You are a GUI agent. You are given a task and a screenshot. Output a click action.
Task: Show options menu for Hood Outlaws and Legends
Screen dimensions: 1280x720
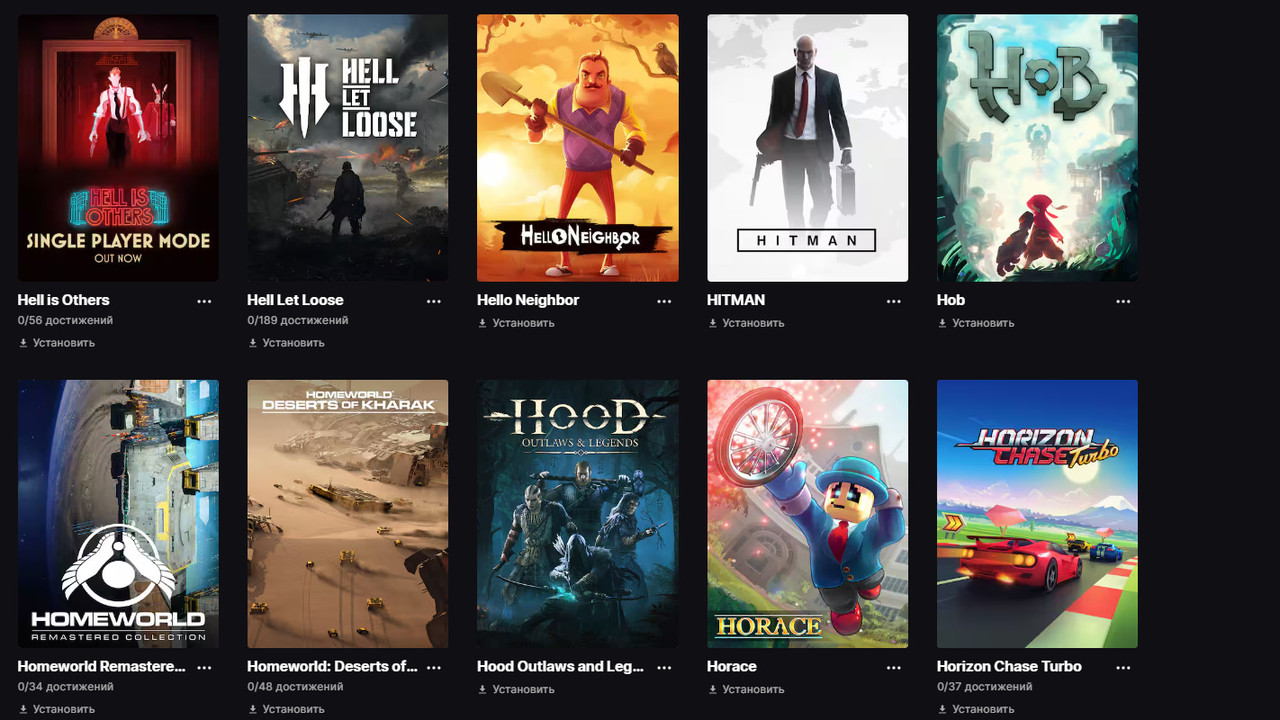[x=664, y=667]
